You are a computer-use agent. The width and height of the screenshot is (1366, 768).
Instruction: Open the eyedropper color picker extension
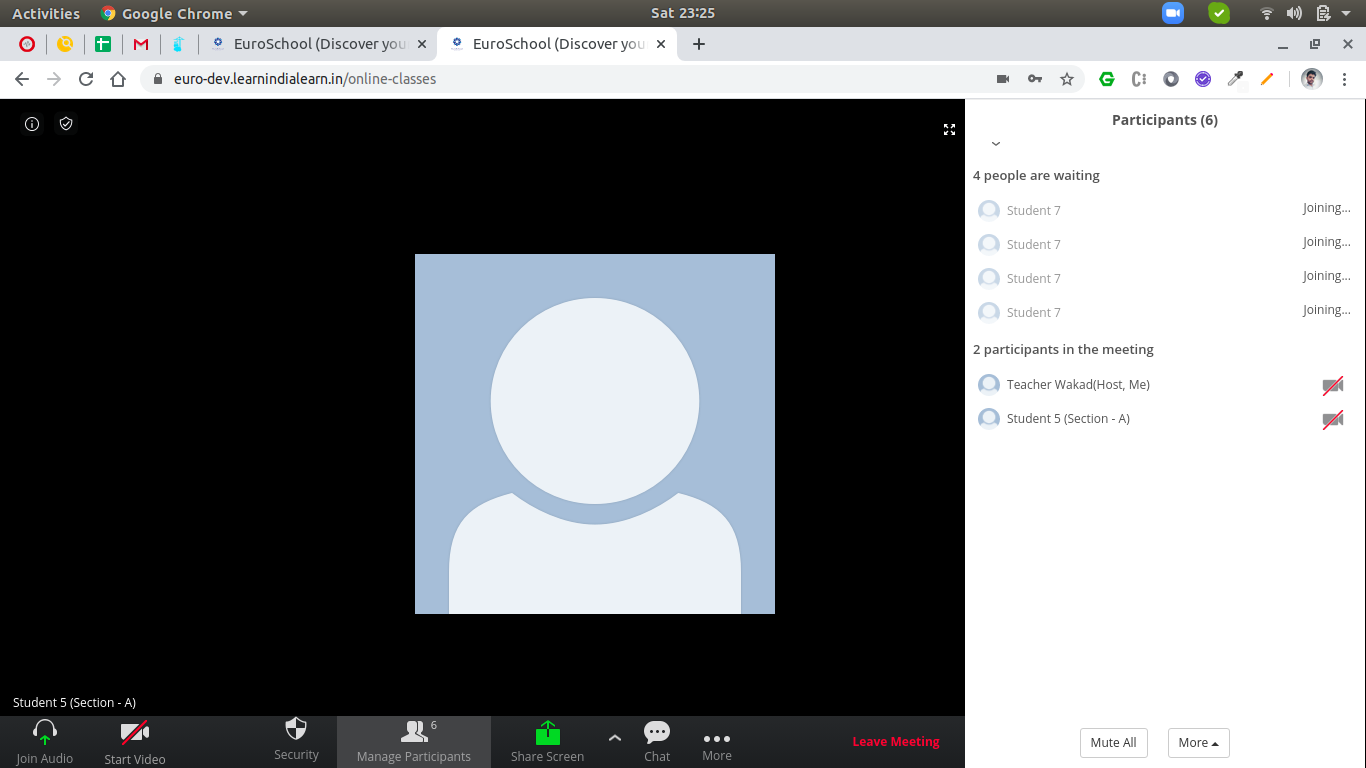[x=1235, y=79]
